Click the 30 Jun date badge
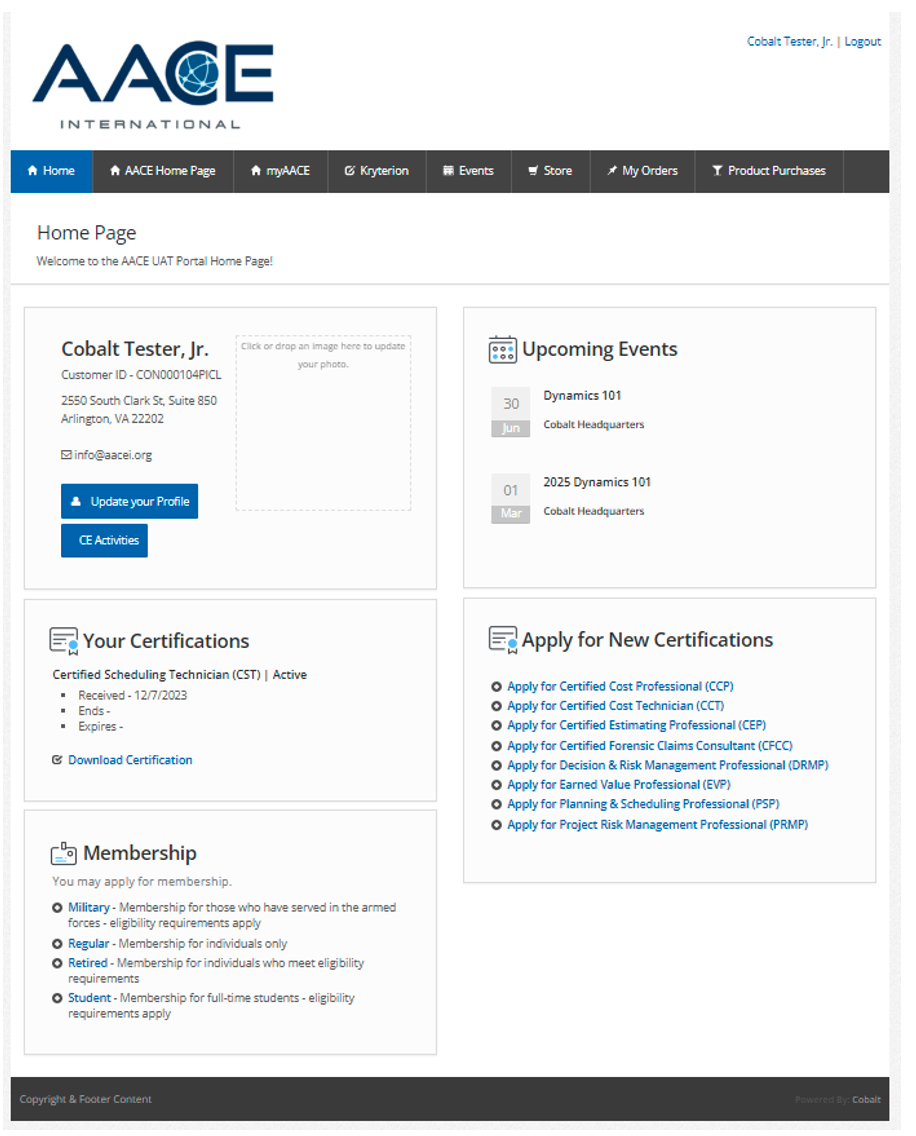Viewport: 916px width, 1136px height. pos(511,412)
